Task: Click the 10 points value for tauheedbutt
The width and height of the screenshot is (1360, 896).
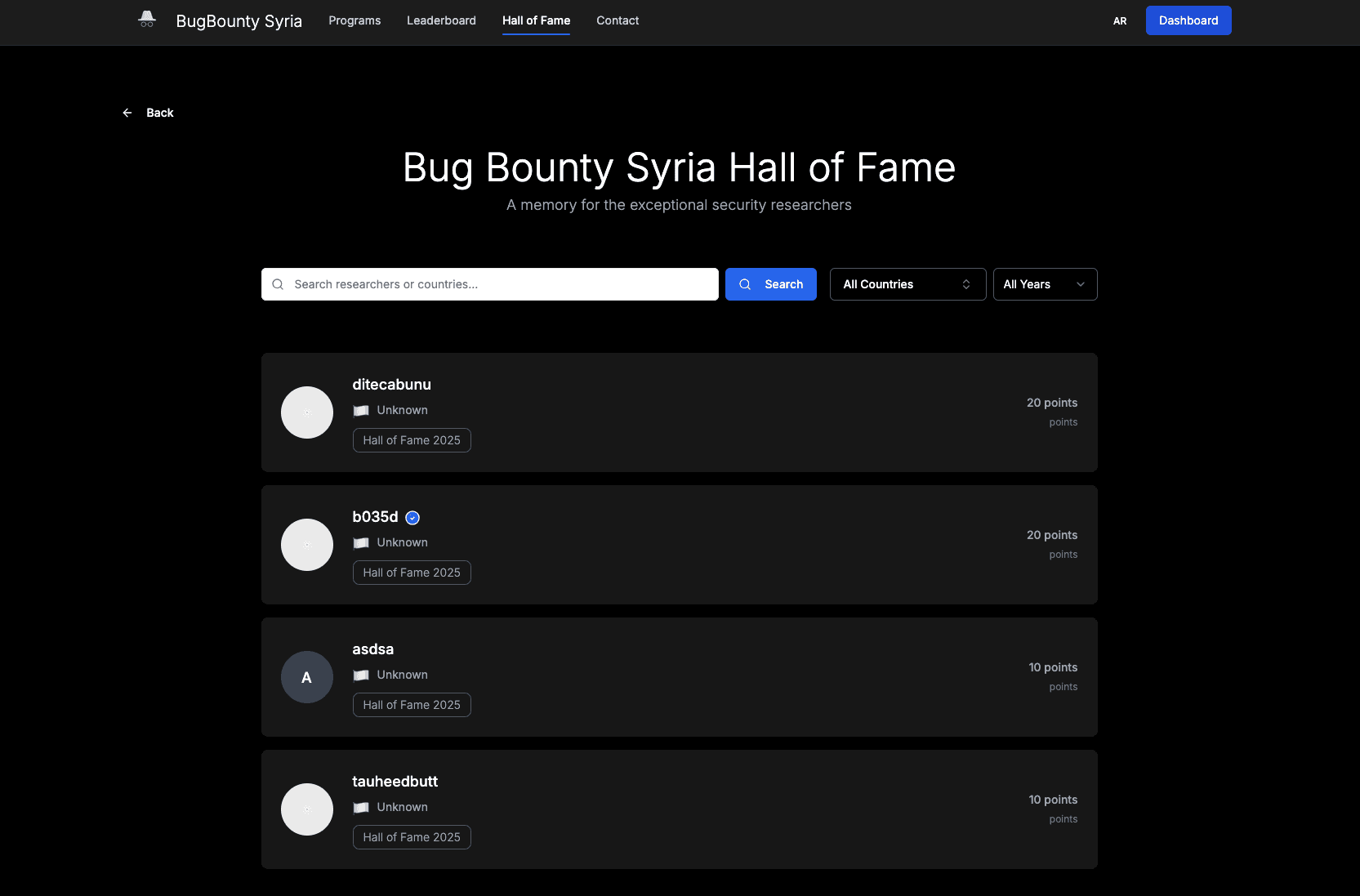Action: click(1053, 800)
